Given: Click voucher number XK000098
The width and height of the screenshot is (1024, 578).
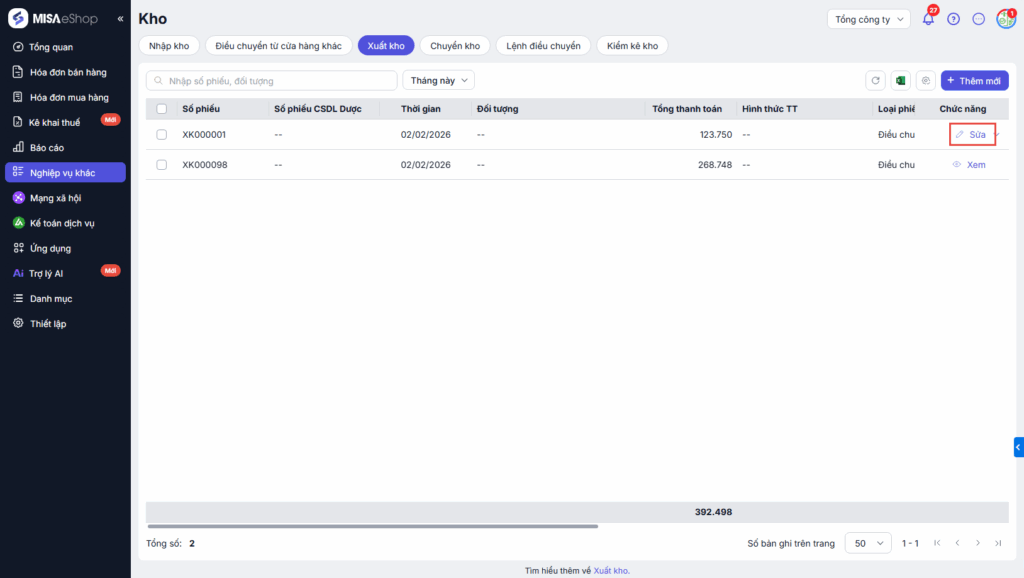Looking at the screenshot, I should pos(204,165).
